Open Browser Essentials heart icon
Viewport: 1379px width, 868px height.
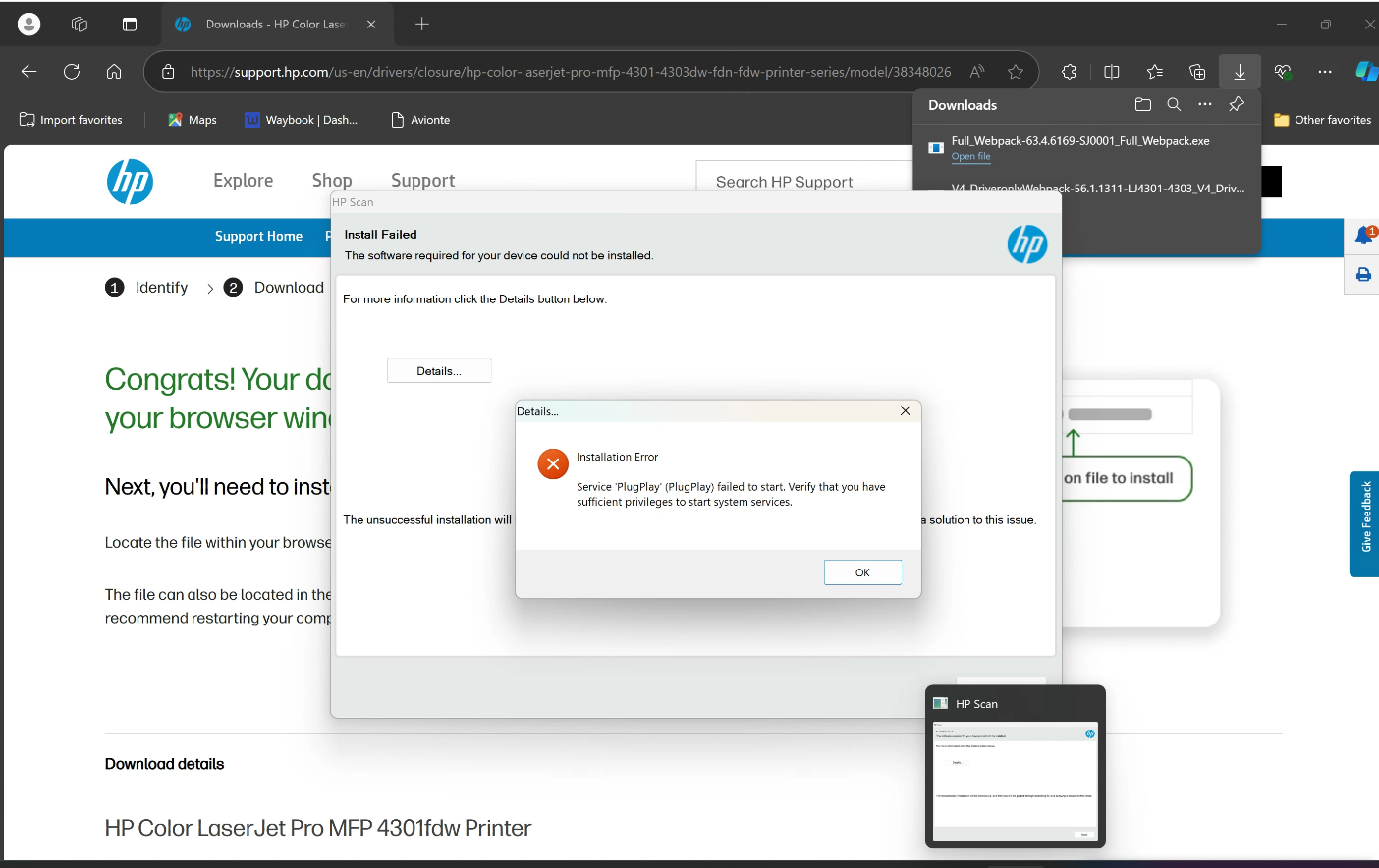click(x=1282, y=71)
